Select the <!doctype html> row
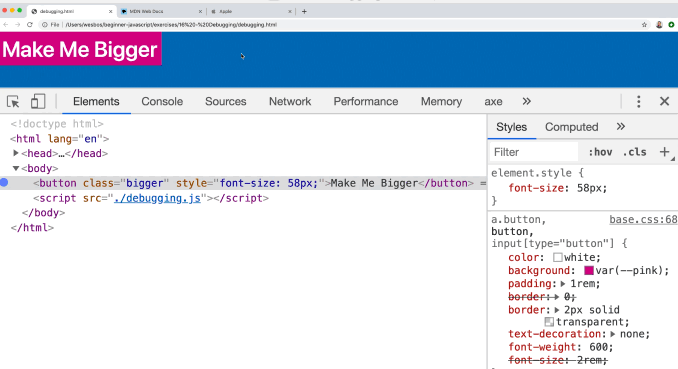The image size is (678, 369). (57, 124)
